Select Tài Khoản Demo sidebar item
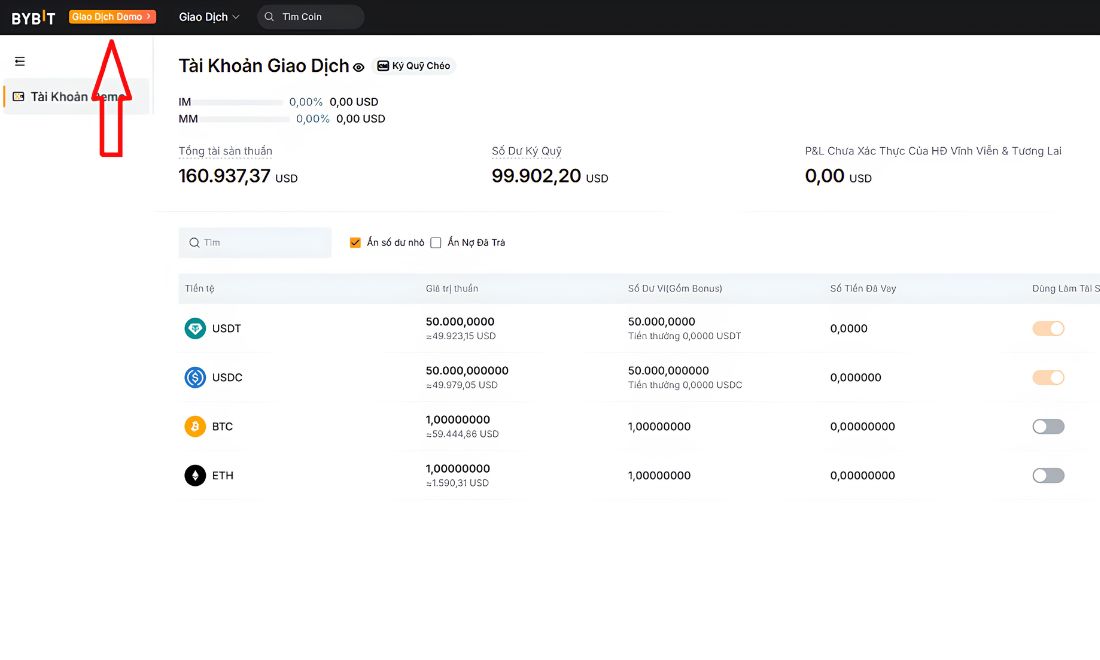The width and height of the screenshot is (1100, 660). pyautogui.click(x=76, y=97)
